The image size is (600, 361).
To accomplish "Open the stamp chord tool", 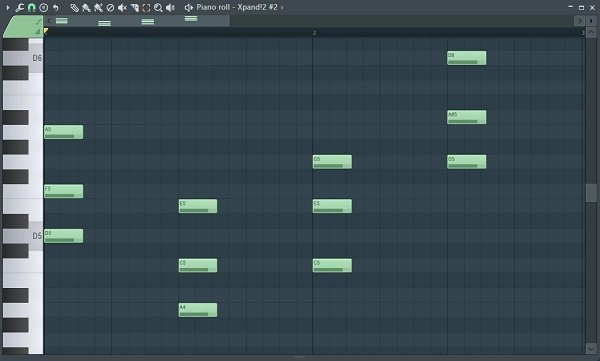I will click(x=44, y=7).
